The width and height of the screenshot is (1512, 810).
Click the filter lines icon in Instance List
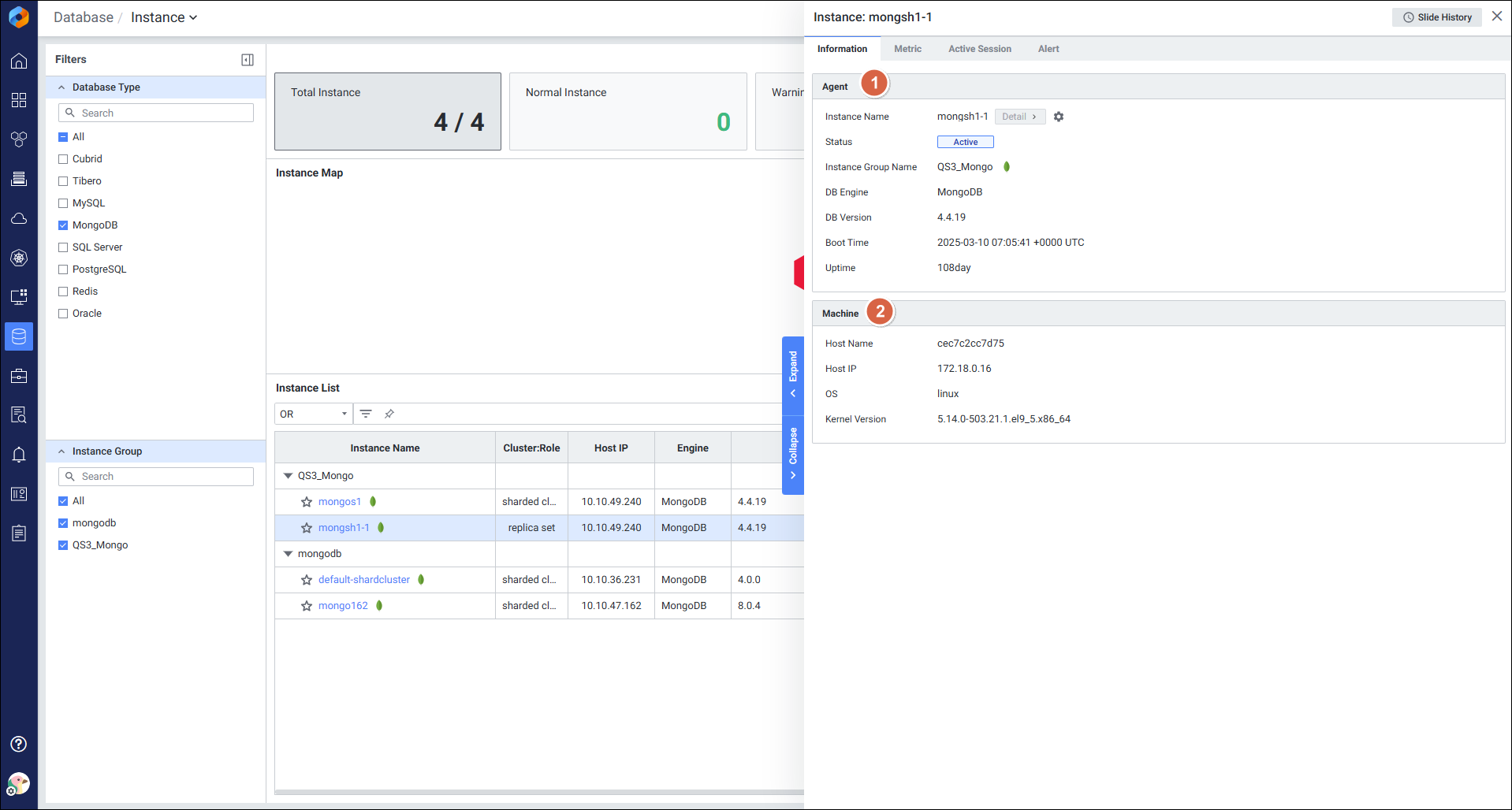point(366,414)
